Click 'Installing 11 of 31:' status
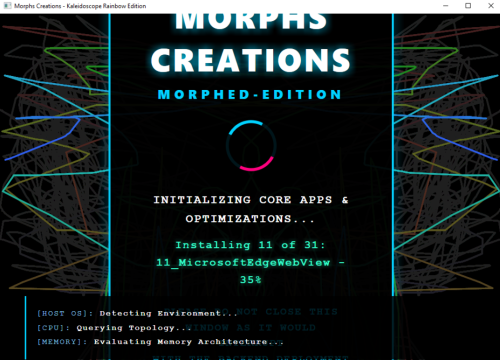Screen dimensions: 500x360 coord(250,245)
